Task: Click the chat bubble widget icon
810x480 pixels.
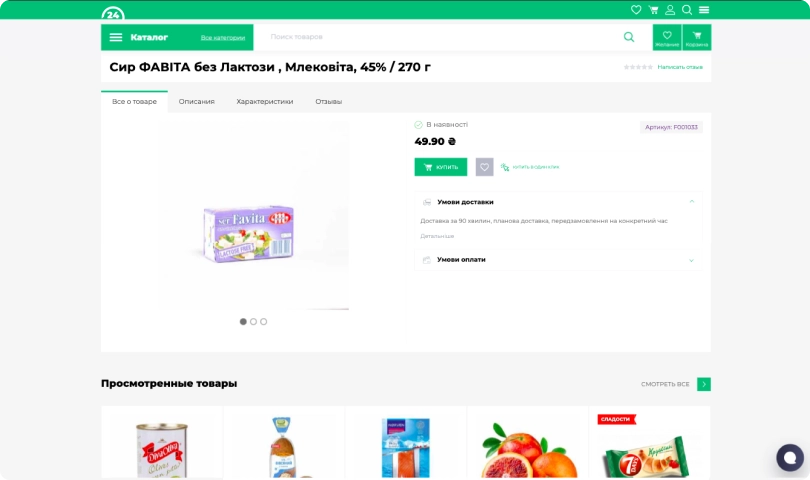Action: point(789,458)
